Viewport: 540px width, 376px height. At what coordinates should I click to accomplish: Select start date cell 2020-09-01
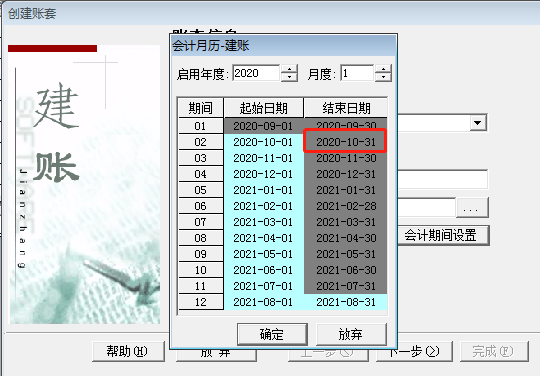pyautogui.click(x=263, y=126)
